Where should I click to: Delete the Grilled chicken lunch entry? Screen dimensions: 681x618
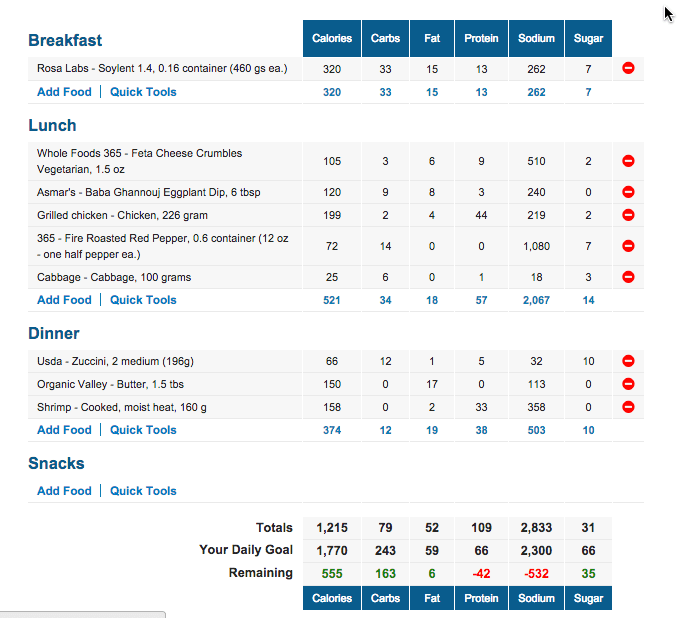628,215
